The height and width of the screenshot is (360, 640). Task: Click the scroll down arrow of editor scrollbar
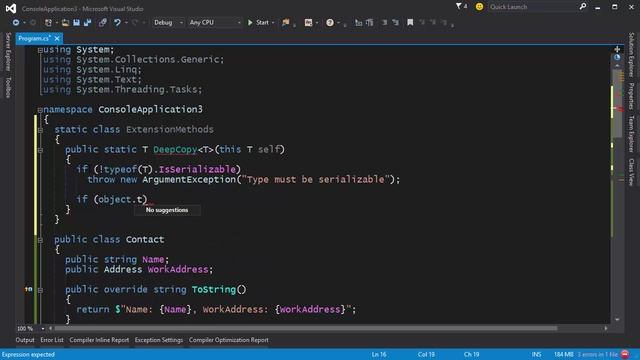click(617, 320)
